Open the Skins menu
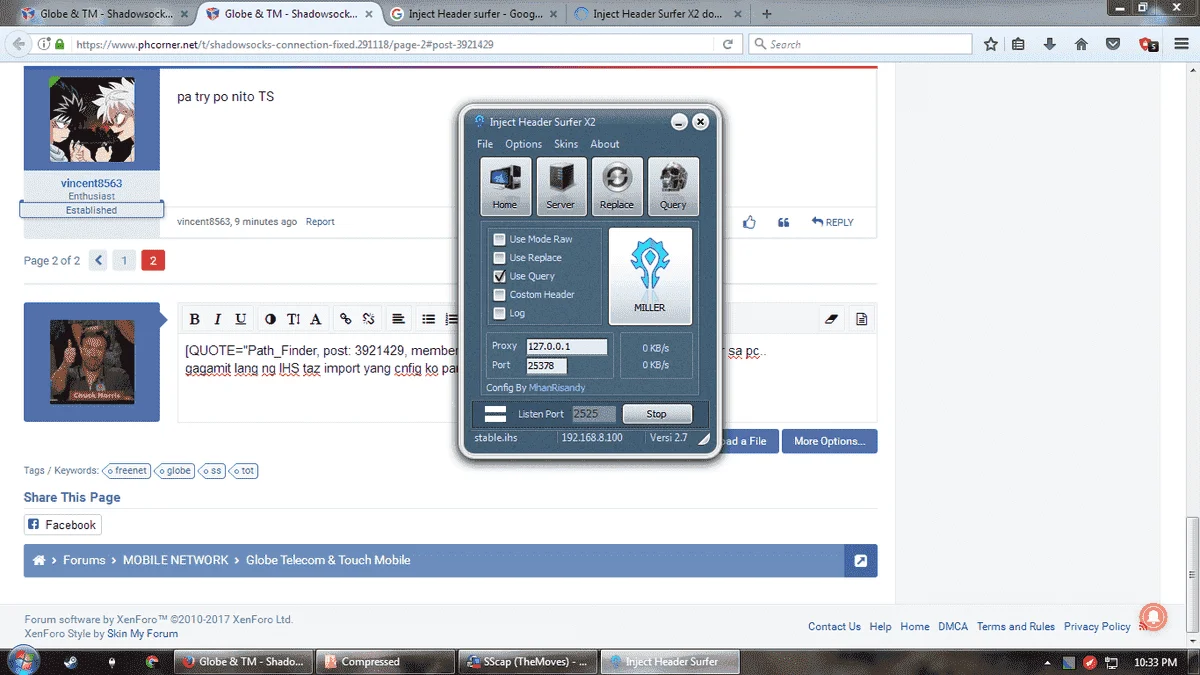Image resolution: width=1200 pixels, height=675 pixels. [566, 144]
